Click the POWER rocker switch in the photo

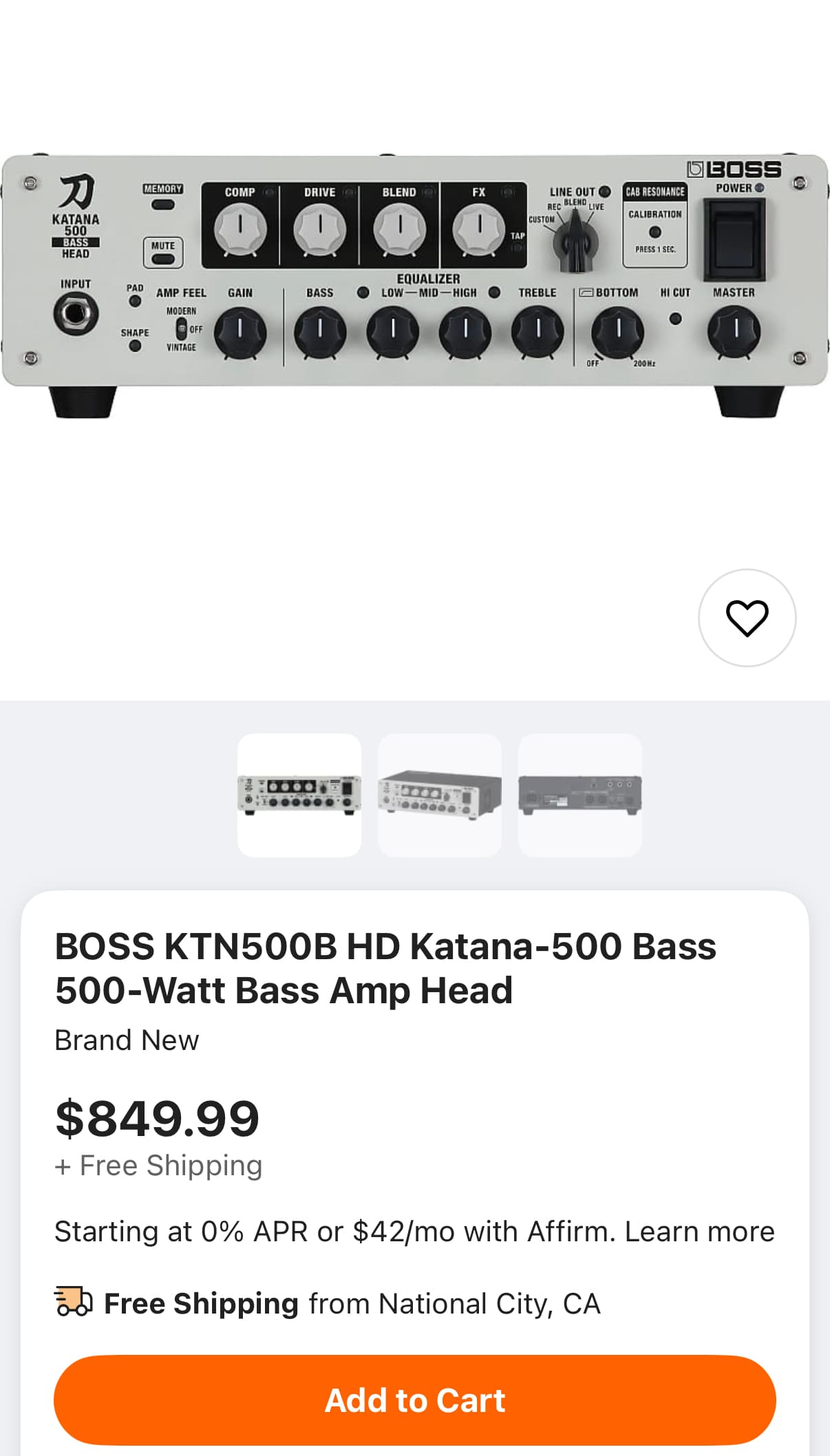734,239
